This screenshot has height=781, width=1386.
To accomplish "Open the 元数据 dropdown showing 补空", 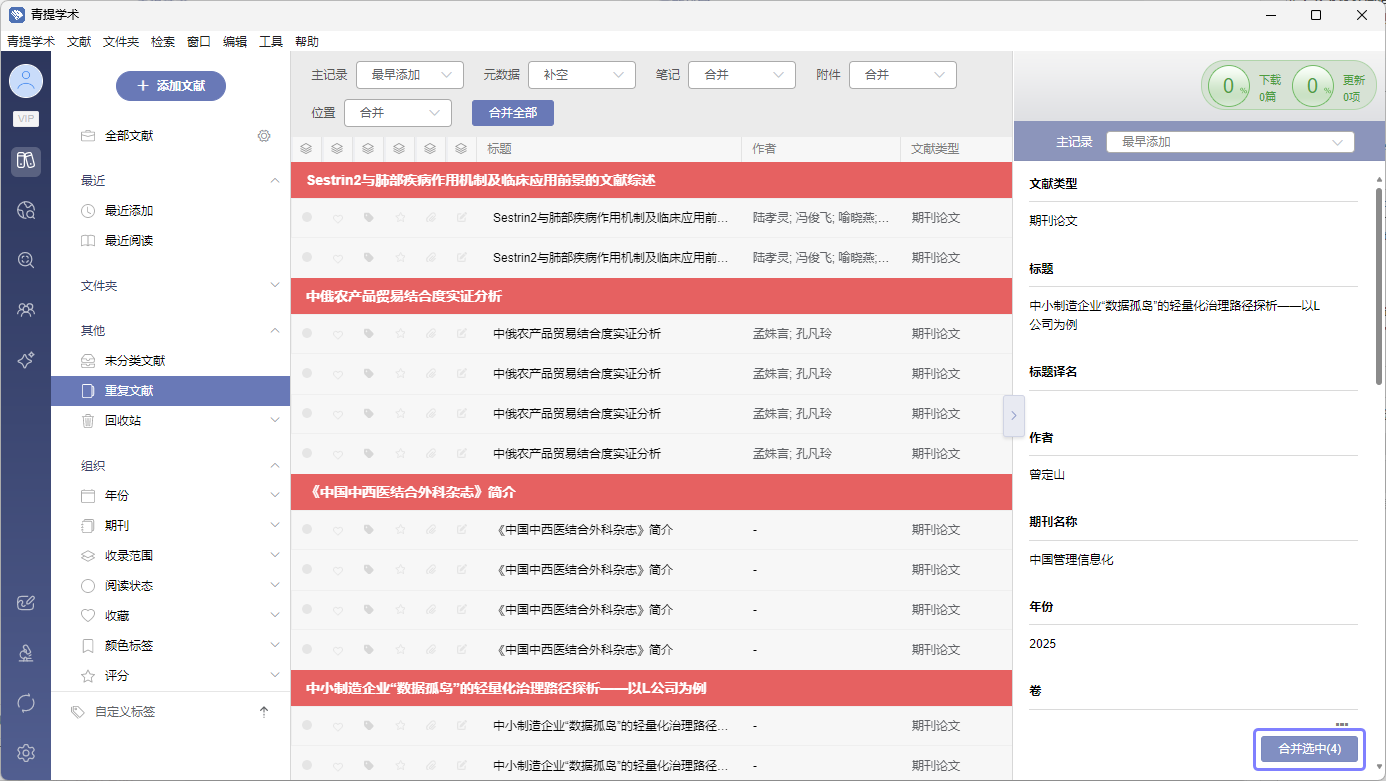I will click(x=582, y=75).
